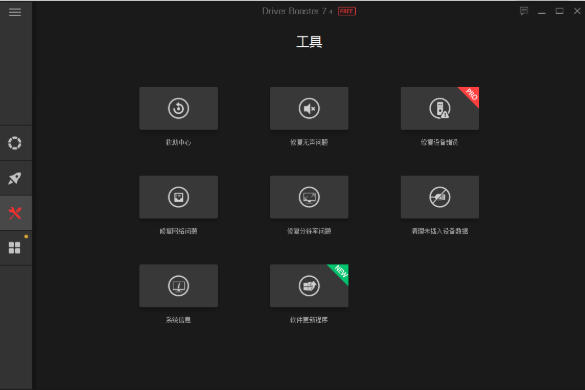Image resolution: width=585 pixels, height=390 pixels.
Task: Click the 修复网络问题 label
Action: (178, 231)
